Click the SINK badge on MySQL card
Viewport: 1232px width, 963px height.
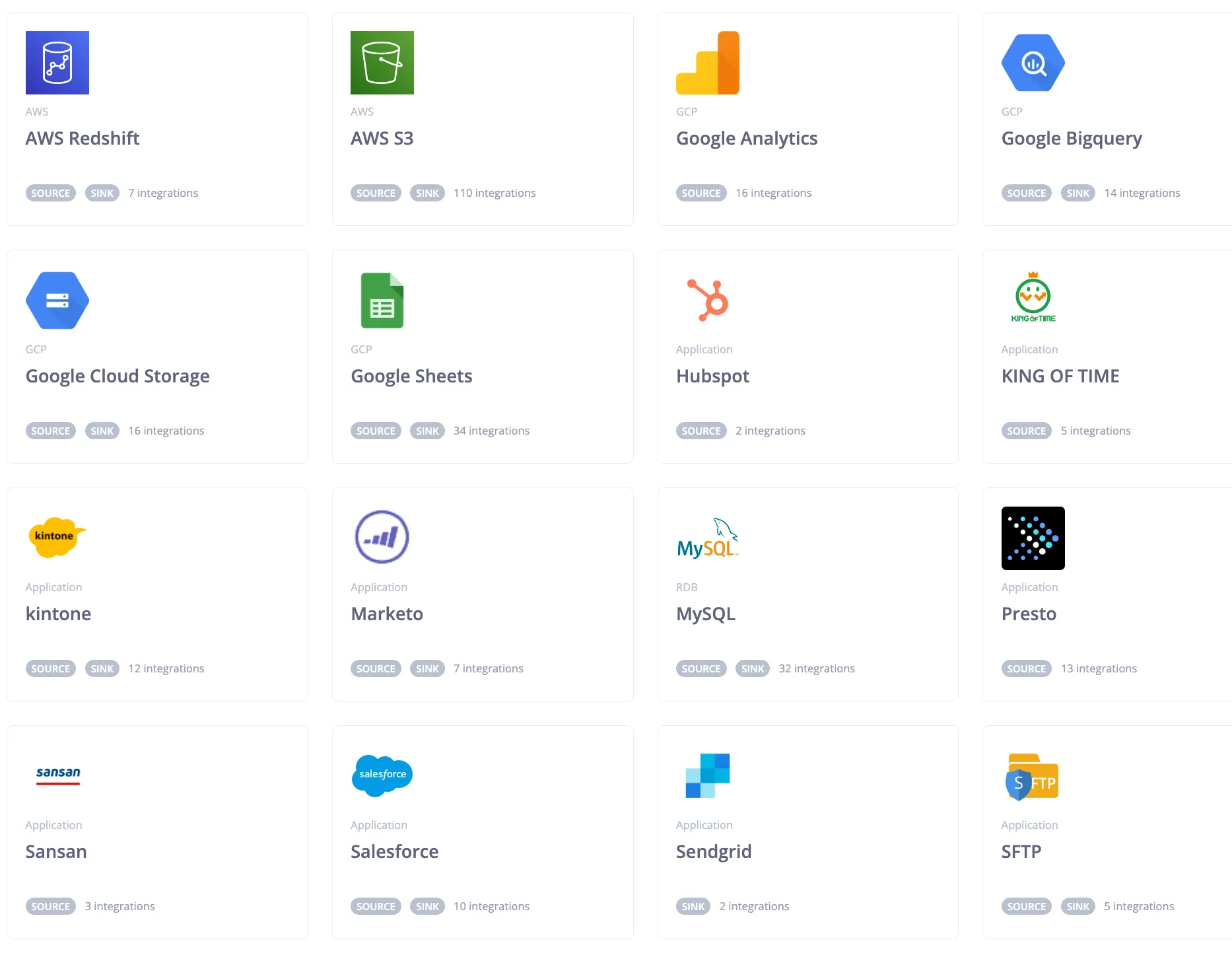coord(753,668)
